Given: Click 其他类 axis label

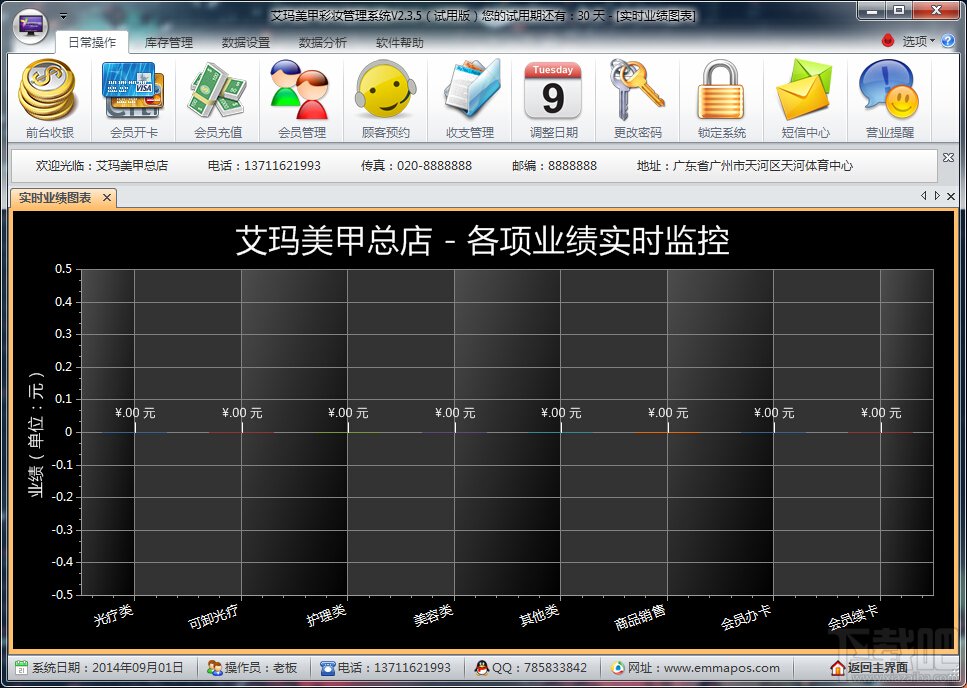Looking at the screenshot, I should (539, 614).
